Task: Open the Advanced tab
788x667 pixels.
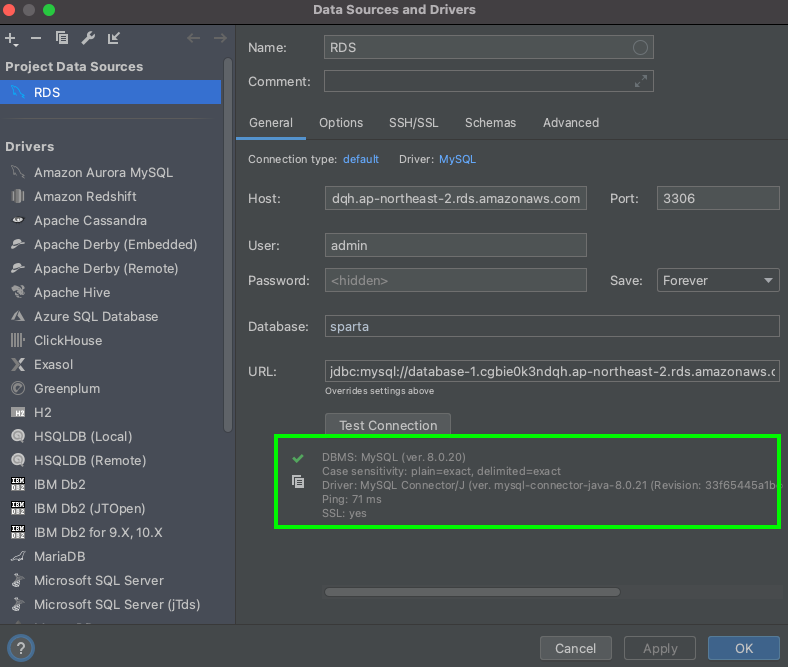Action: [571, 123]
